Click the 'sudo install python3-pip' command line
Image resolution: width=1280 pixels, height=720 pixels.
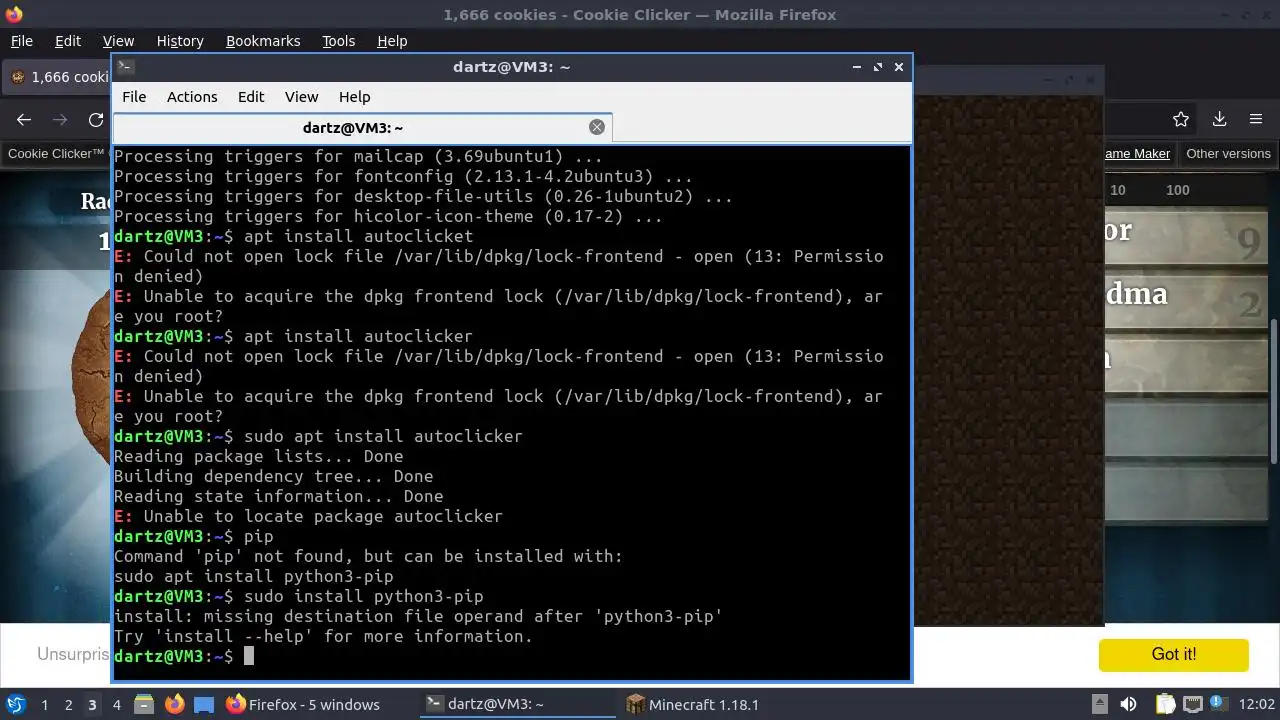click(x=299, y=596)
